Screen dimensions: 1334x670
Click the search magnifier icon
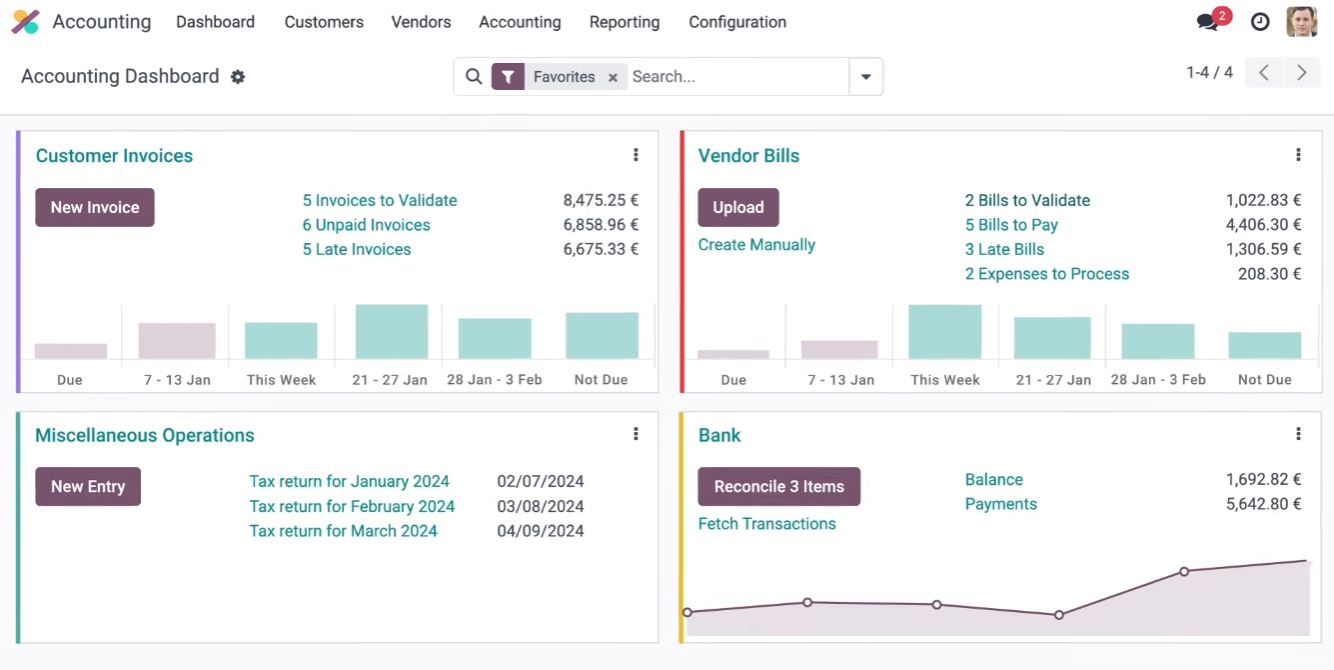[474, 76]
